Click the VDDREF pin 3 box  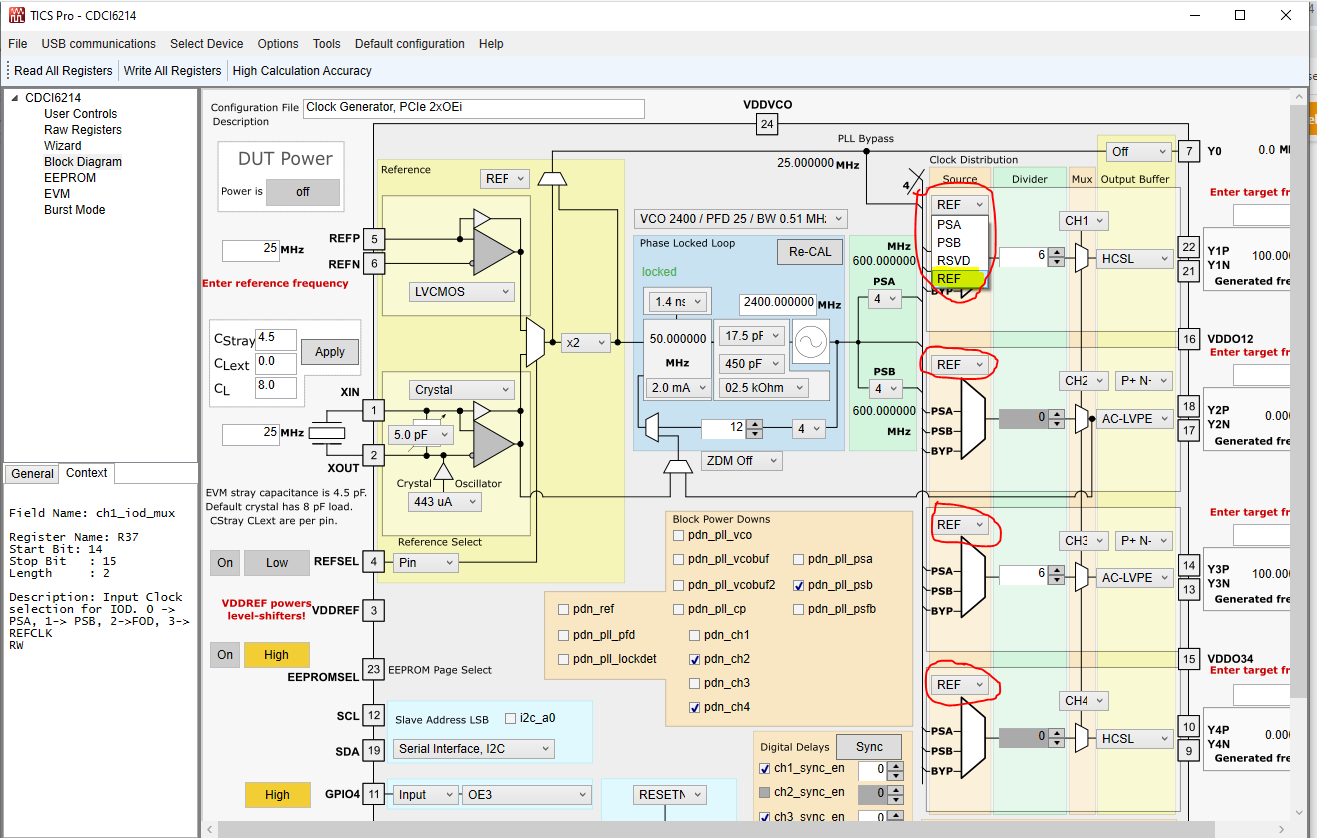[373, 610]
